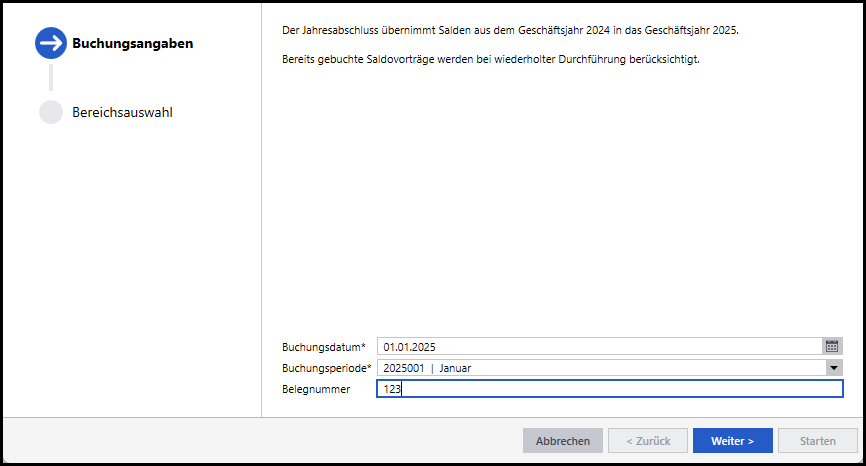This screenshot has width=866, height=466.
Task: Click the gray circle icon for Bereichsauswahl
Action: [x=50, y=112]
